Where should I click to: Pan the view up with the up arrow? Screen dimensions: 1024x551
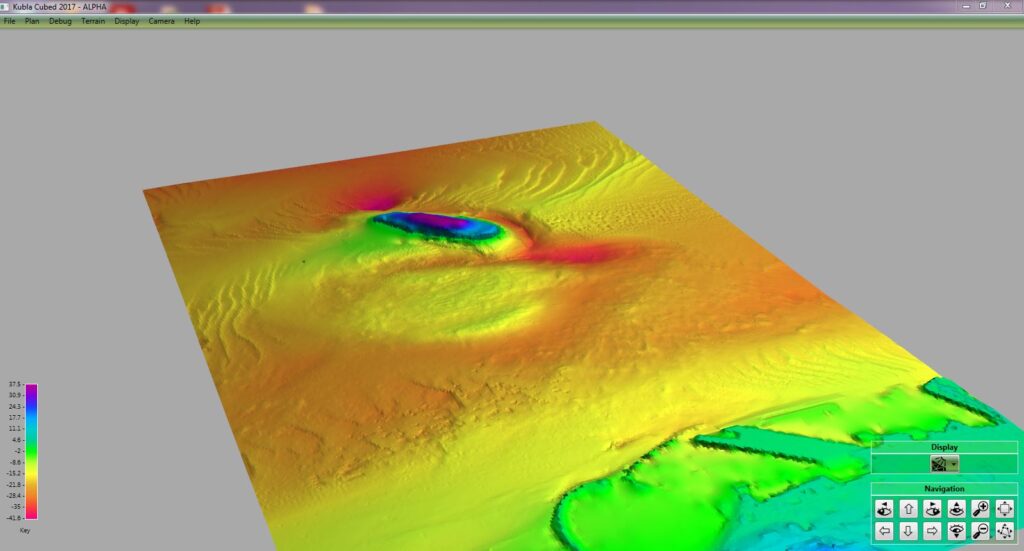(908, 508)
